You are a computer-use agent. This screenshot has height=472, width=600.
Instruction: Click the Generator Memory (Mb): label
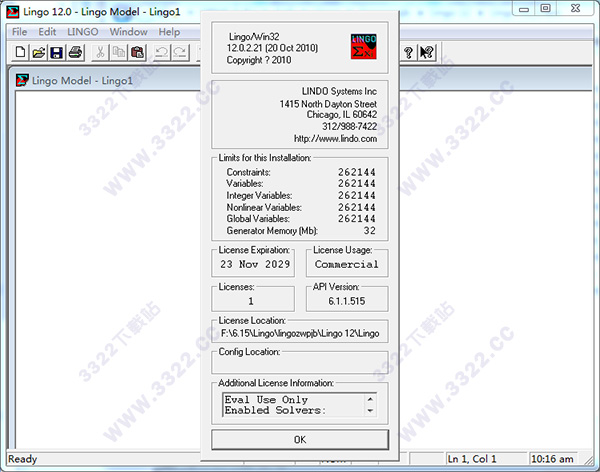272,231
